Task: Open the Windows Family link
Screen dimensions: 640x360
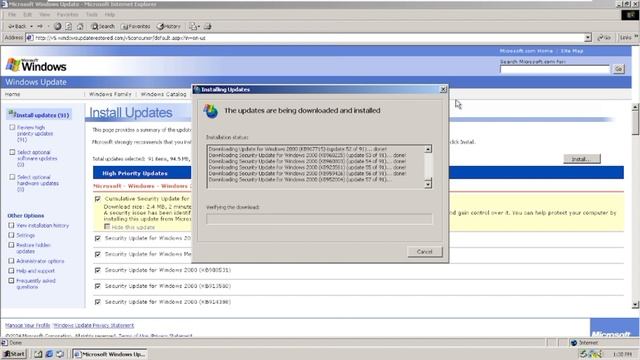Action: pos(110,94)
